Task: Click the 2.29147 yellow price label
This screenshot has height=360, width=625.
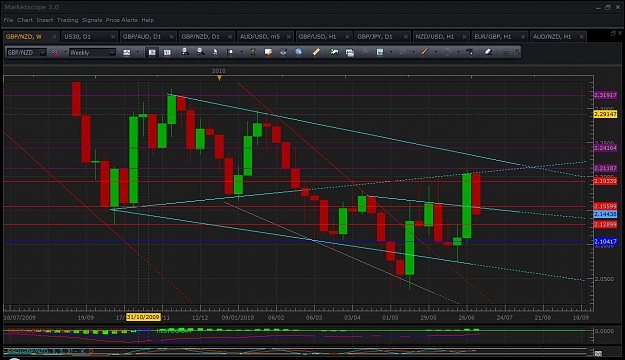Action: click(605, 114)
